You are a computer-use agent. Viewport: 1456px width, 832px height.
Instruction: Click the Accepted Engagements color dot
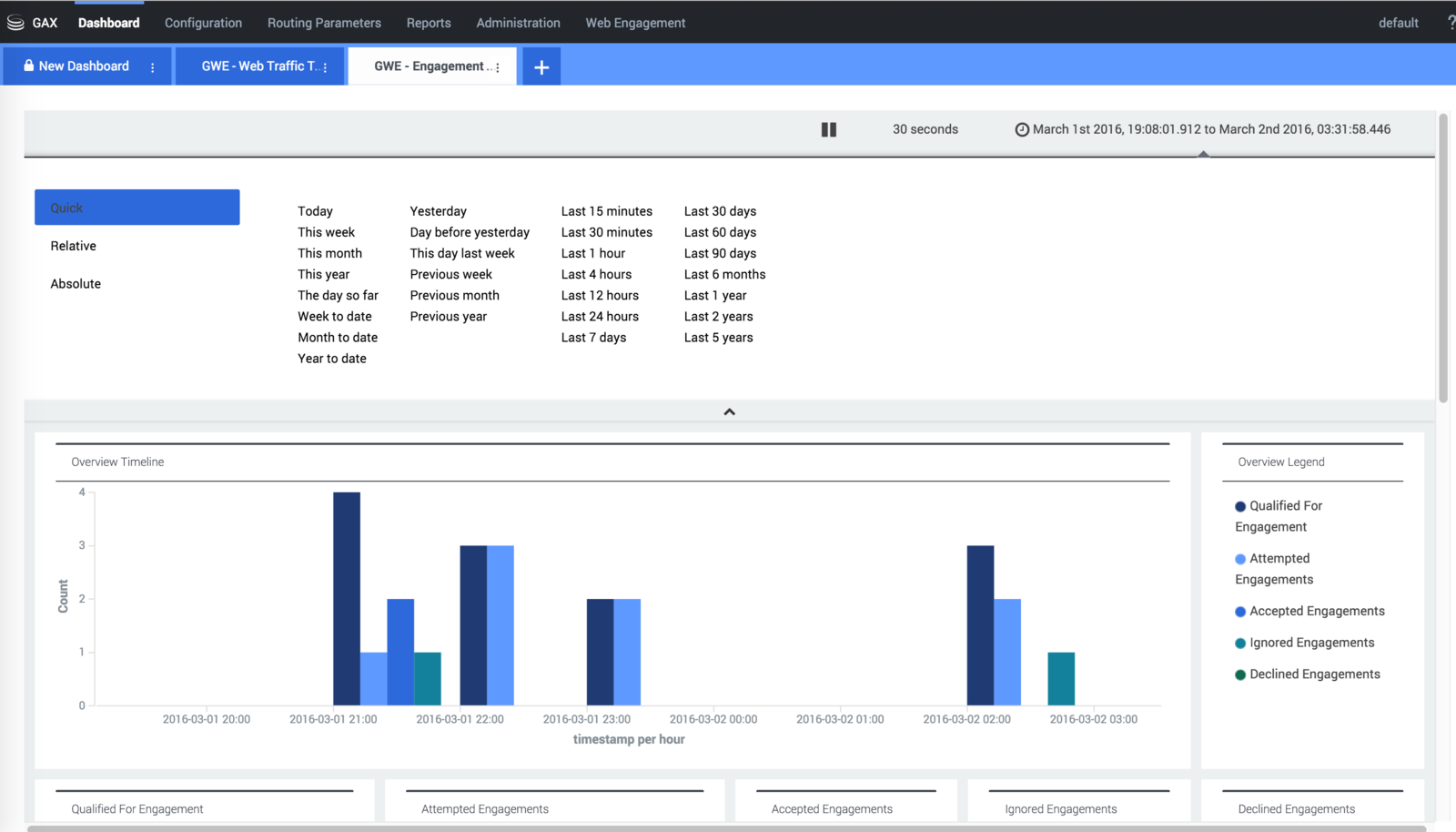click(1239, 612)
